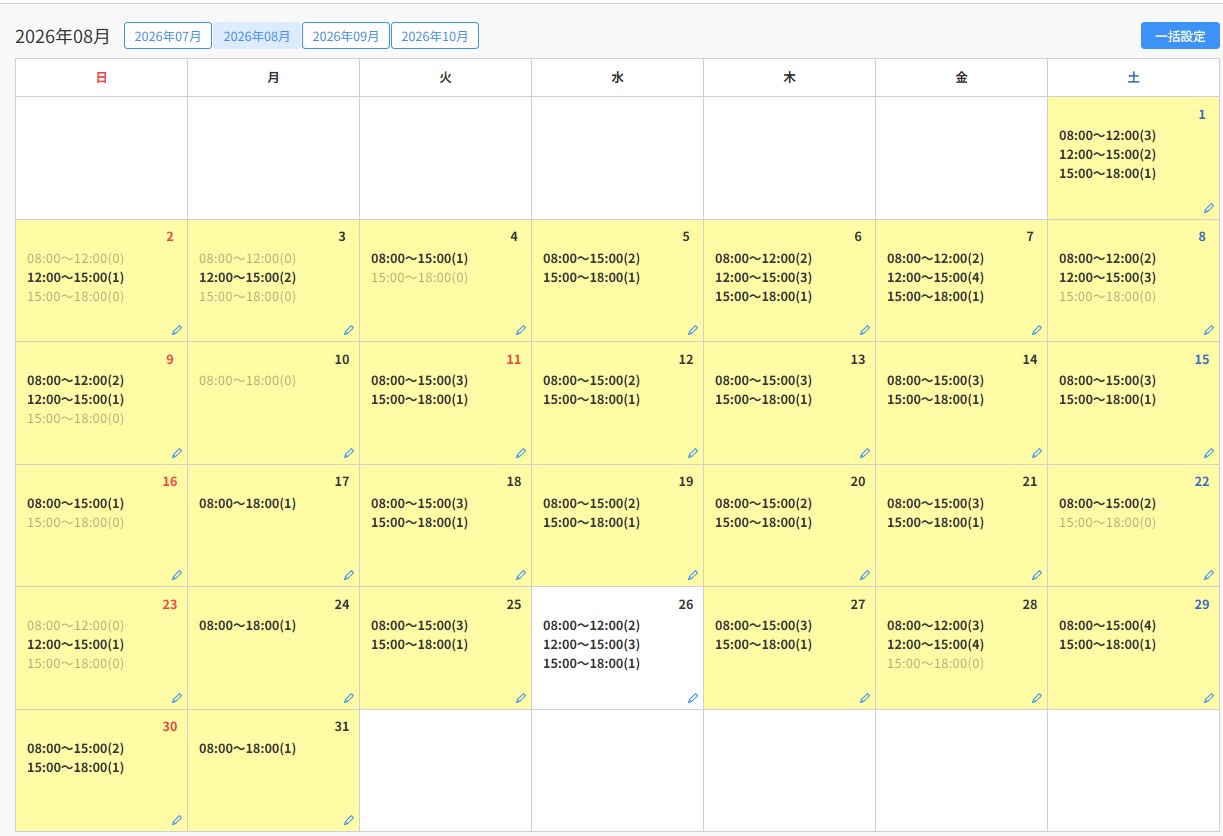1223x836 pixels.
Task: Select the 12:00～15:00(2) slot on day 3
Action: pyautogui.click(x=247, y=277)
